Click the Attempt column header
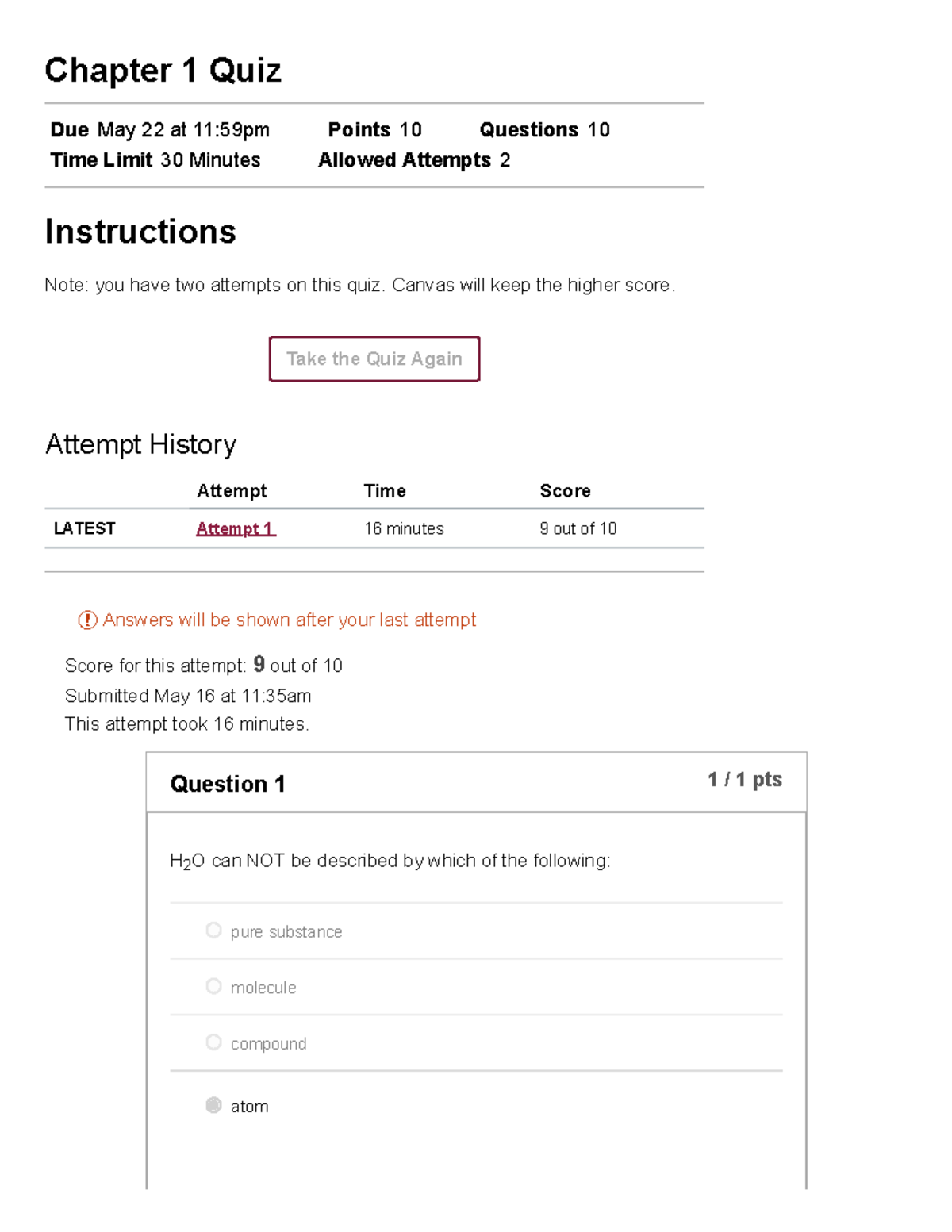 [x=232, y=491]
